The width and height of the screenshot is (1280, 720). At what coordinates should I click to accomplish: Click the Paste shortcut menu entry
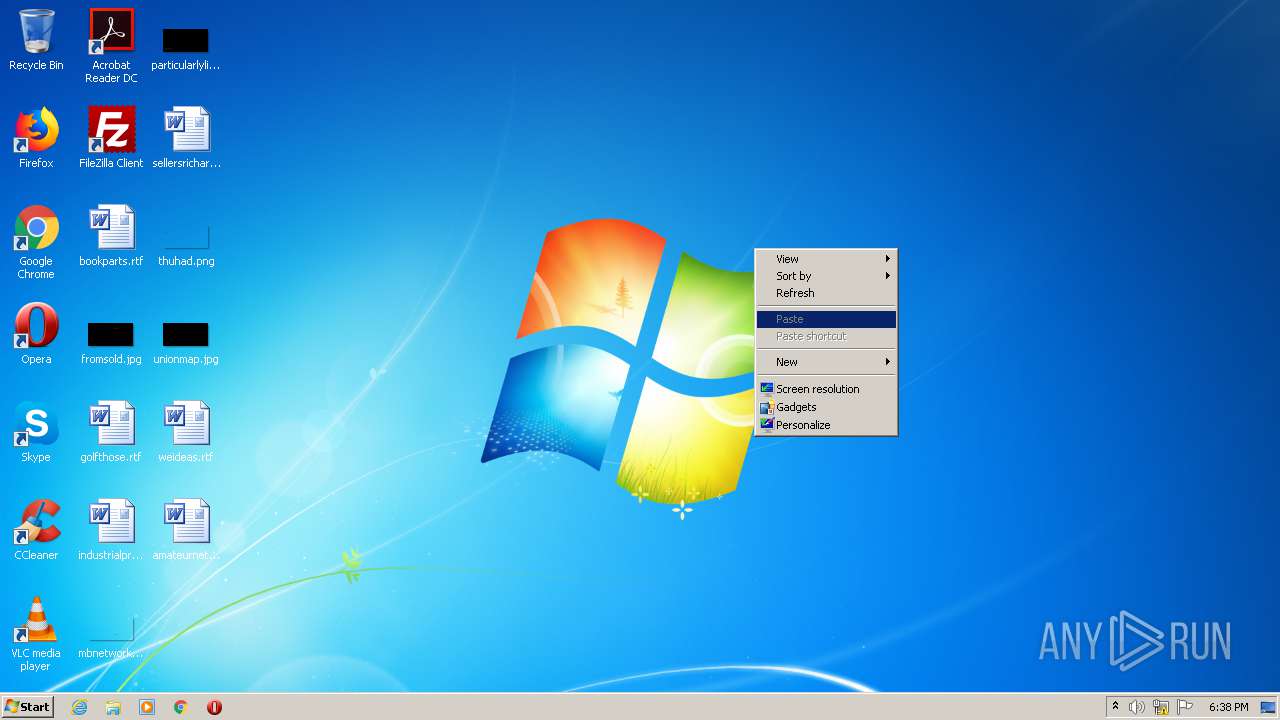(x=826, y=336)
